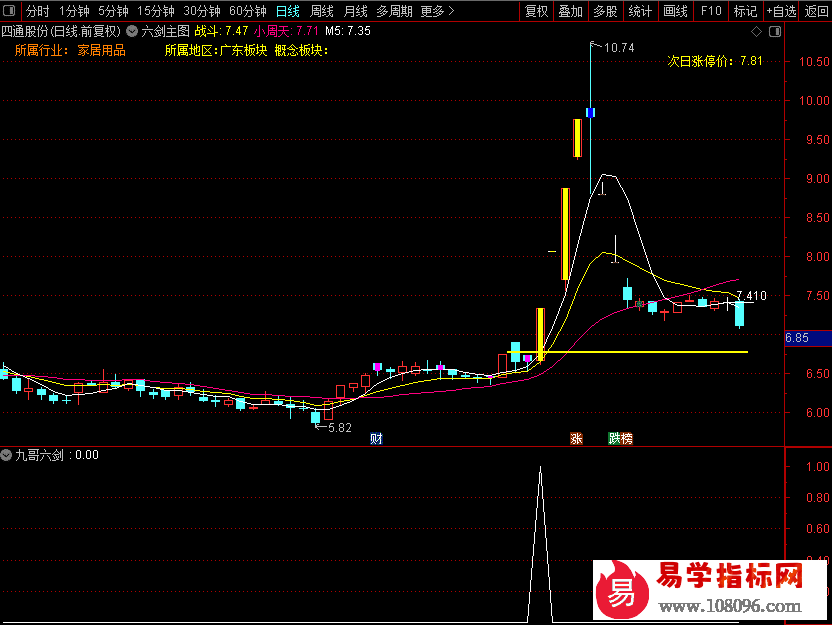This screenshot has width=832, height=625.
Task: Toggle 叠加 overlay comparison
Action: point(571,12)
